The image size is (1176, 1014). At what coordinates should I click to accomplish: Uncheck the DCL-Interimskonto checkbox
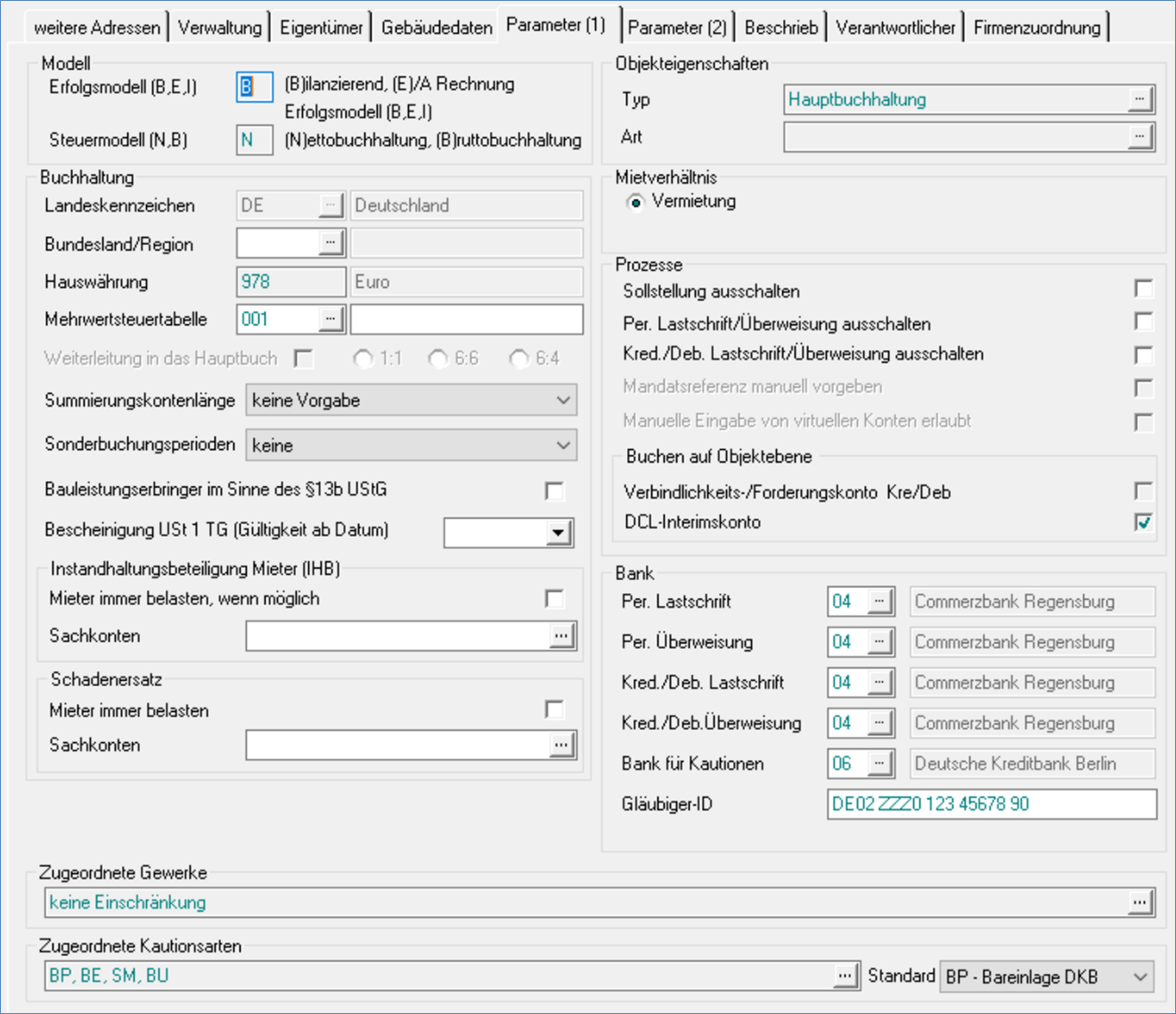tap(1143, 522)
